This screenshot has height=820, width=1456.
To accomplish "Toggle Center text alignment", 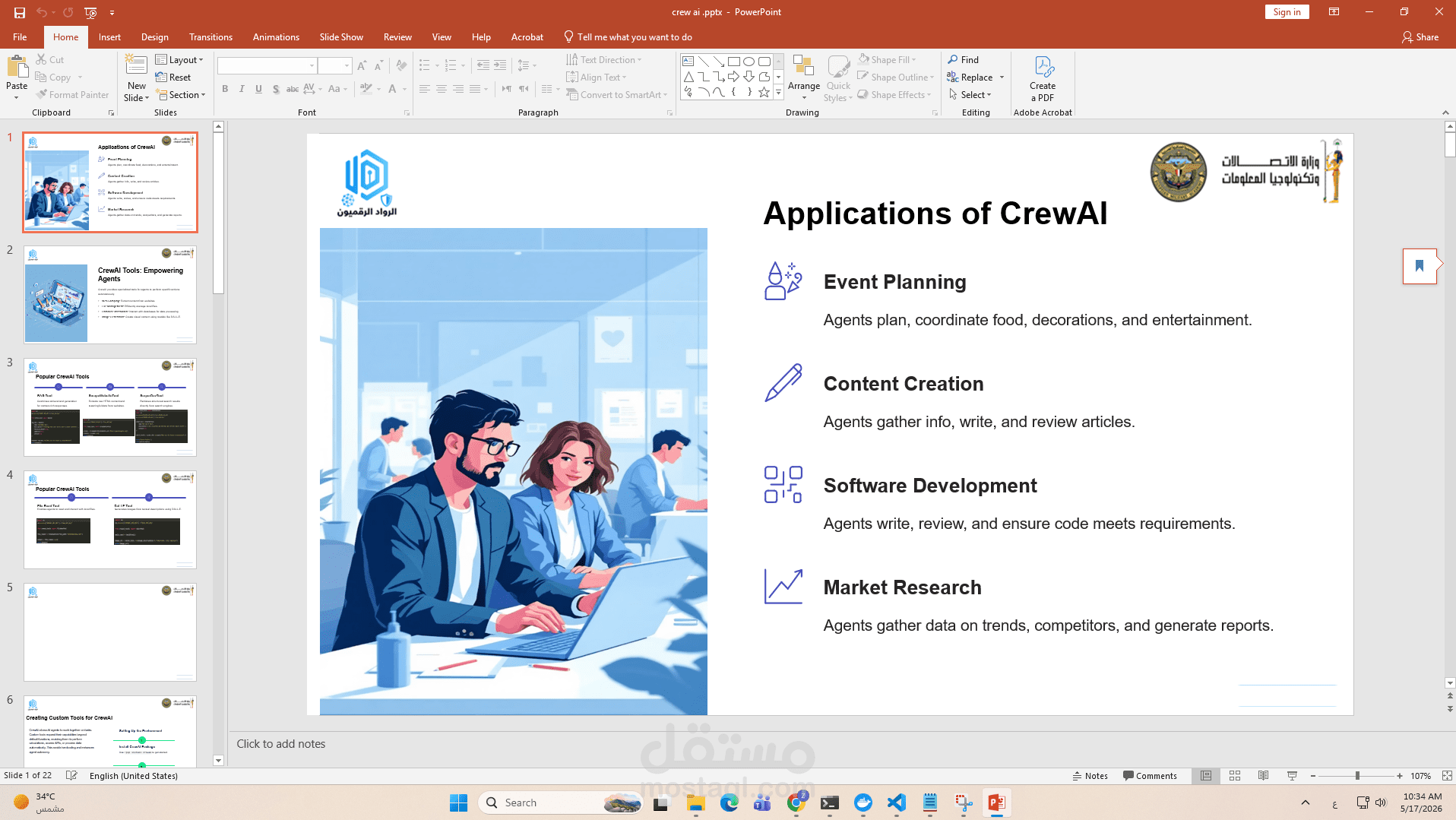I will coord(442,89).
